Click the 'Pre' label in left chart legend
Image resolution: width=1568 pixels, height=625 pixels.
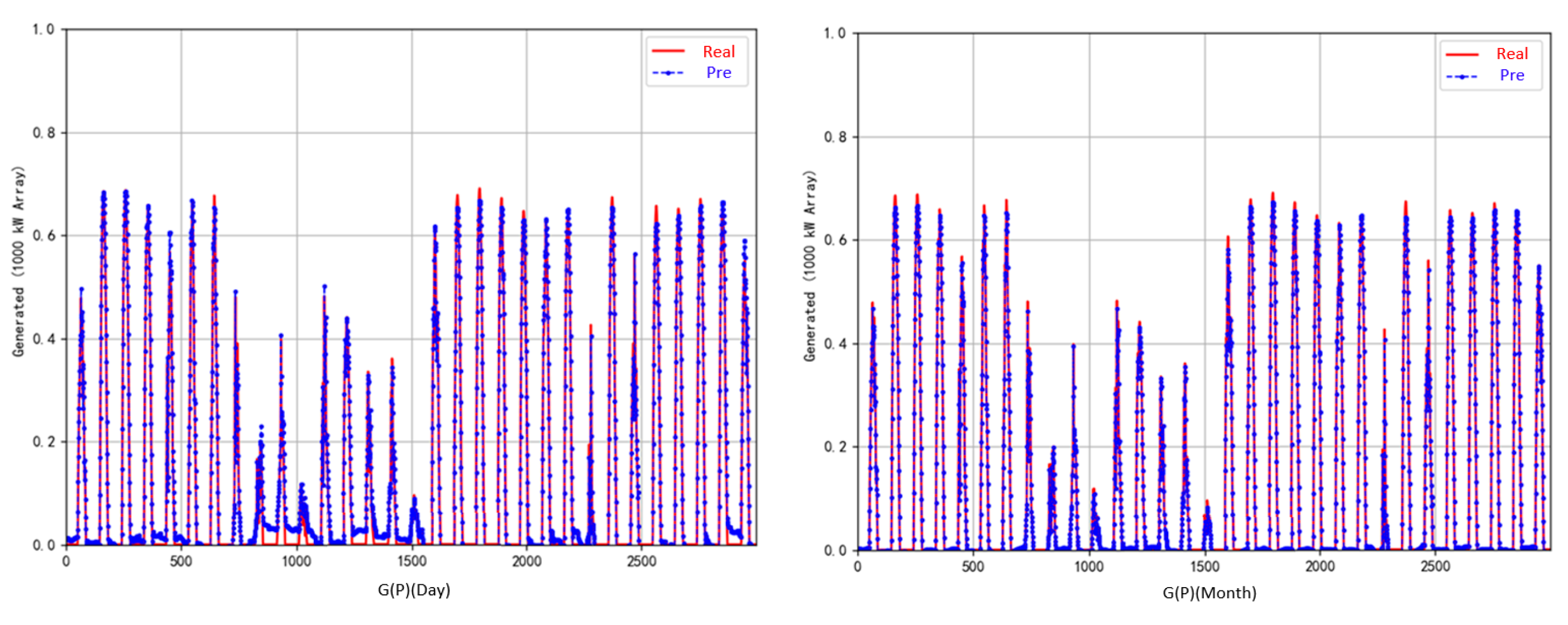(x=718, y=73)
